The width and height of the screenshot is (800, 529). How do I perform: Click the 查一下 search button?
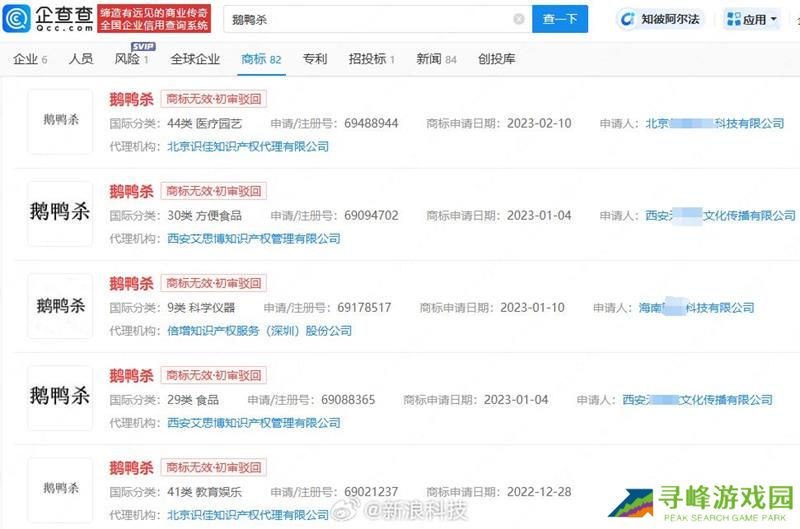point(560,19)
